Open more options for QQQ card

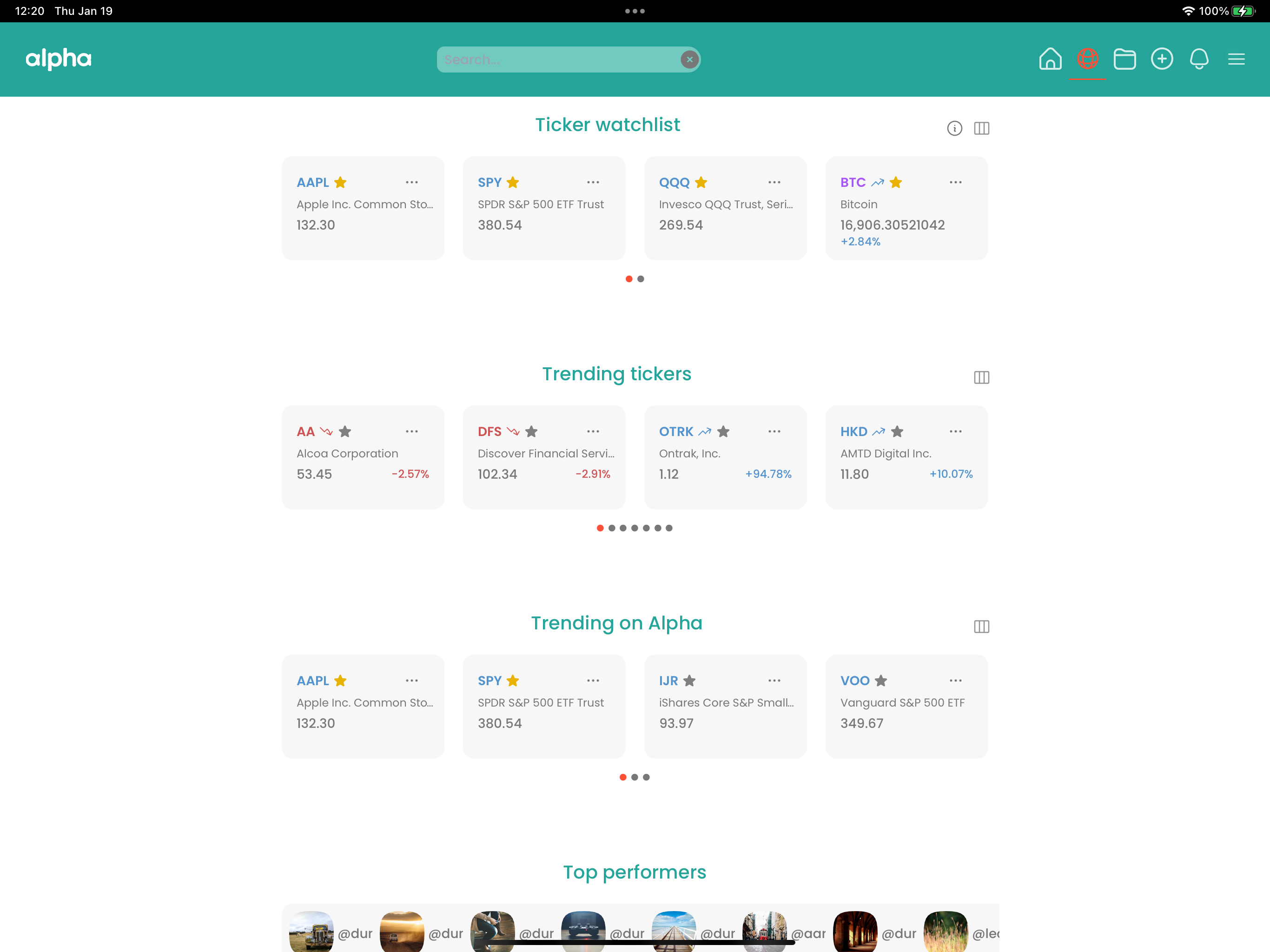click(774, 182)
